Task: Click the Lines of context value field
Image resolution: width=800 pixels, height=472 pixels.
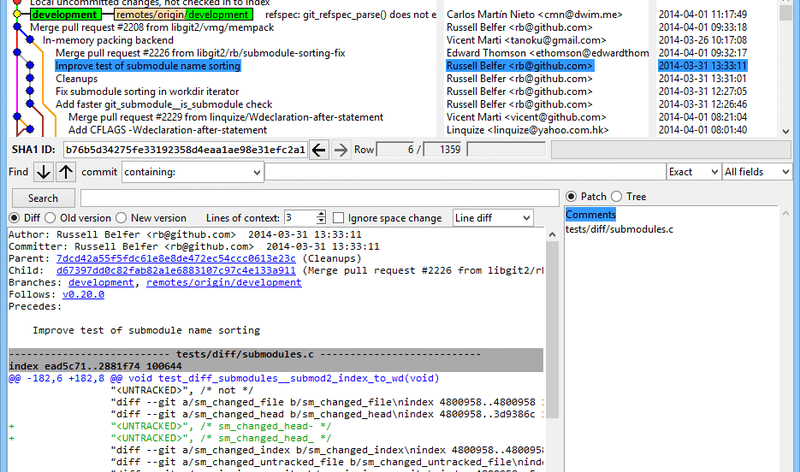Action: (299, 218)
